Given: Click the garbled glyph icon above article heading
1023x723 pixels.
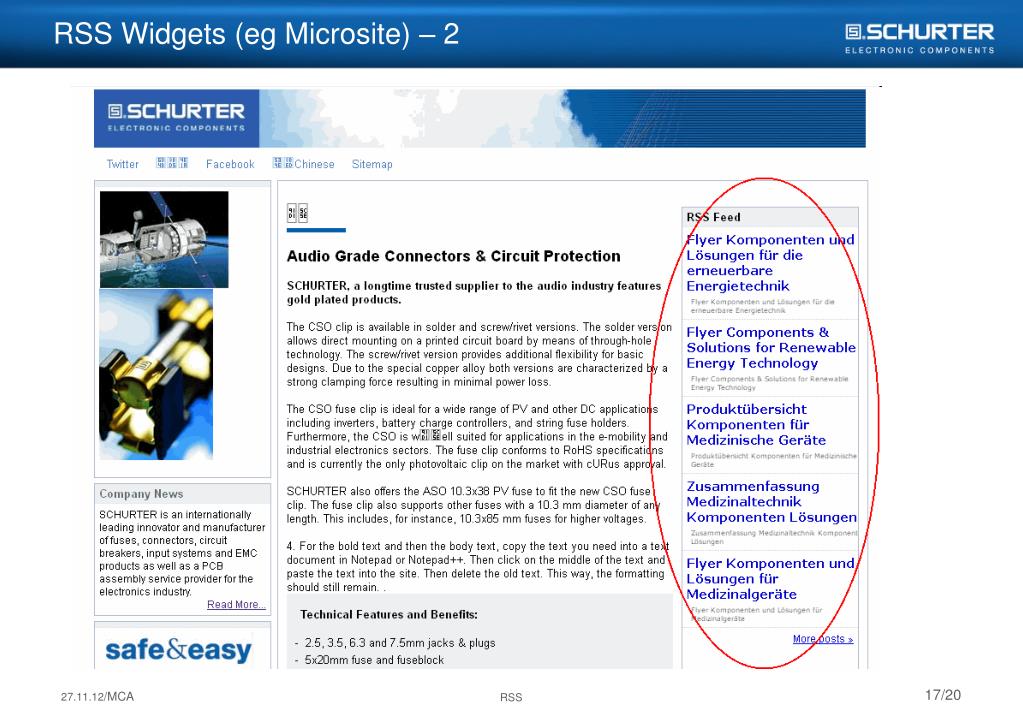Looking at the screenshot, I should point(298,213).
